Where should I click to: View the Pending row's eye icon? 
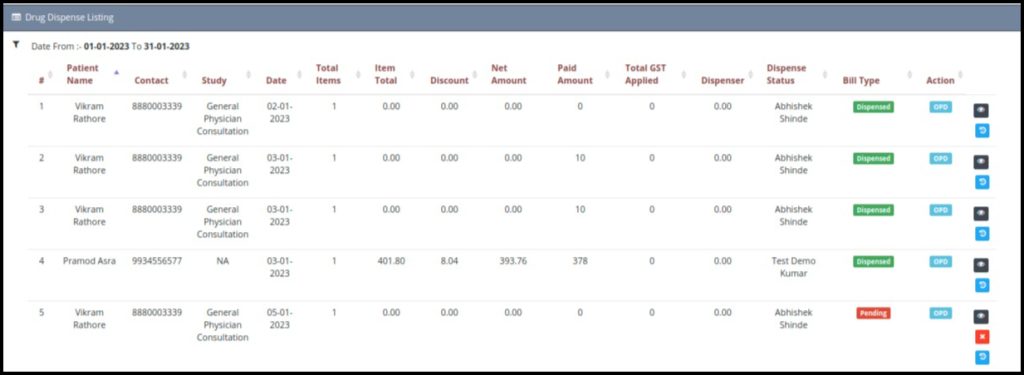[x=981, y=317]
